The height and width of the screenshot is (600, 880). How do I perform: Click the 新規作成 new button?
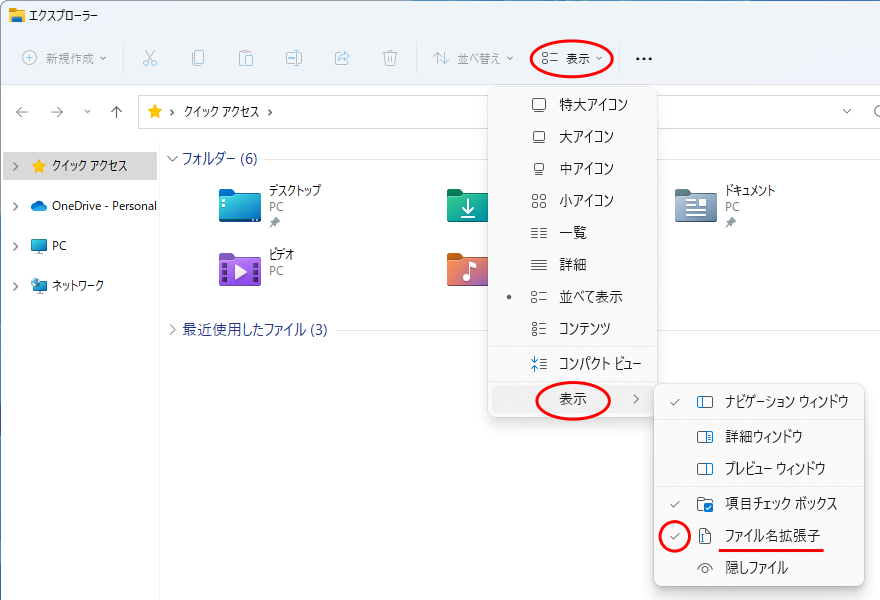tap(65, 58)
